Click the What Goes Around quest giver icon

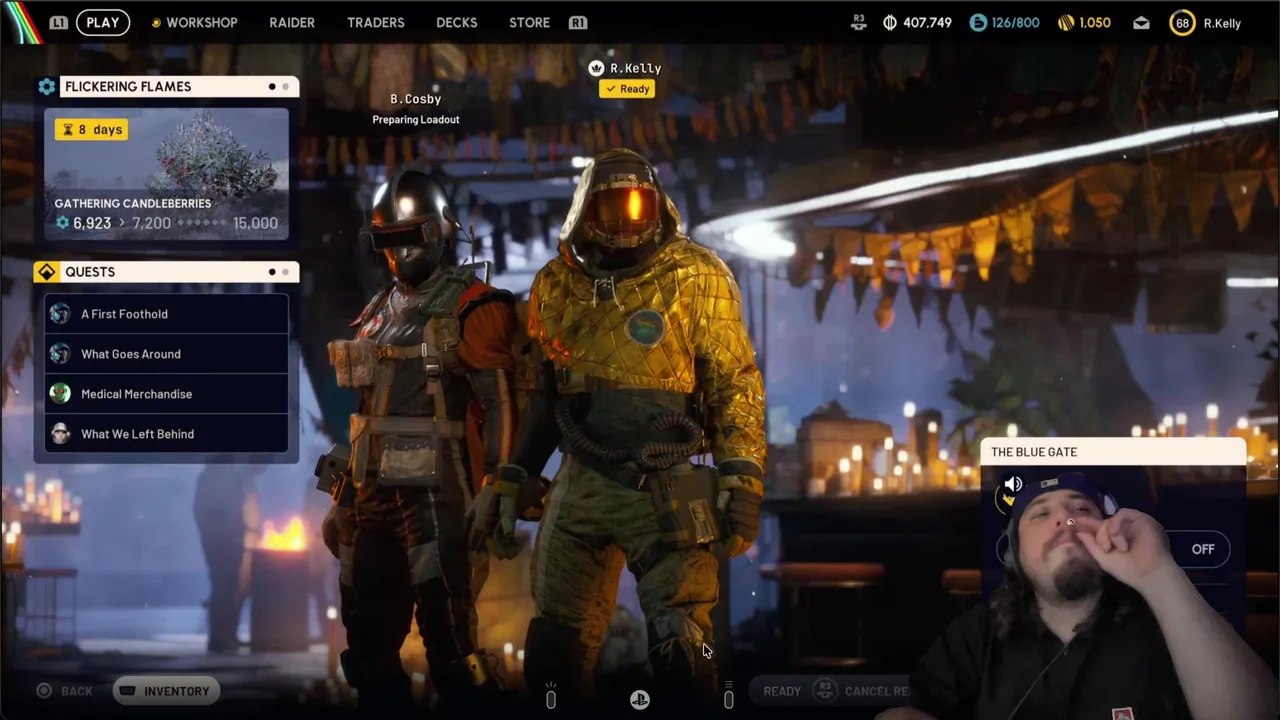(60, 354)
